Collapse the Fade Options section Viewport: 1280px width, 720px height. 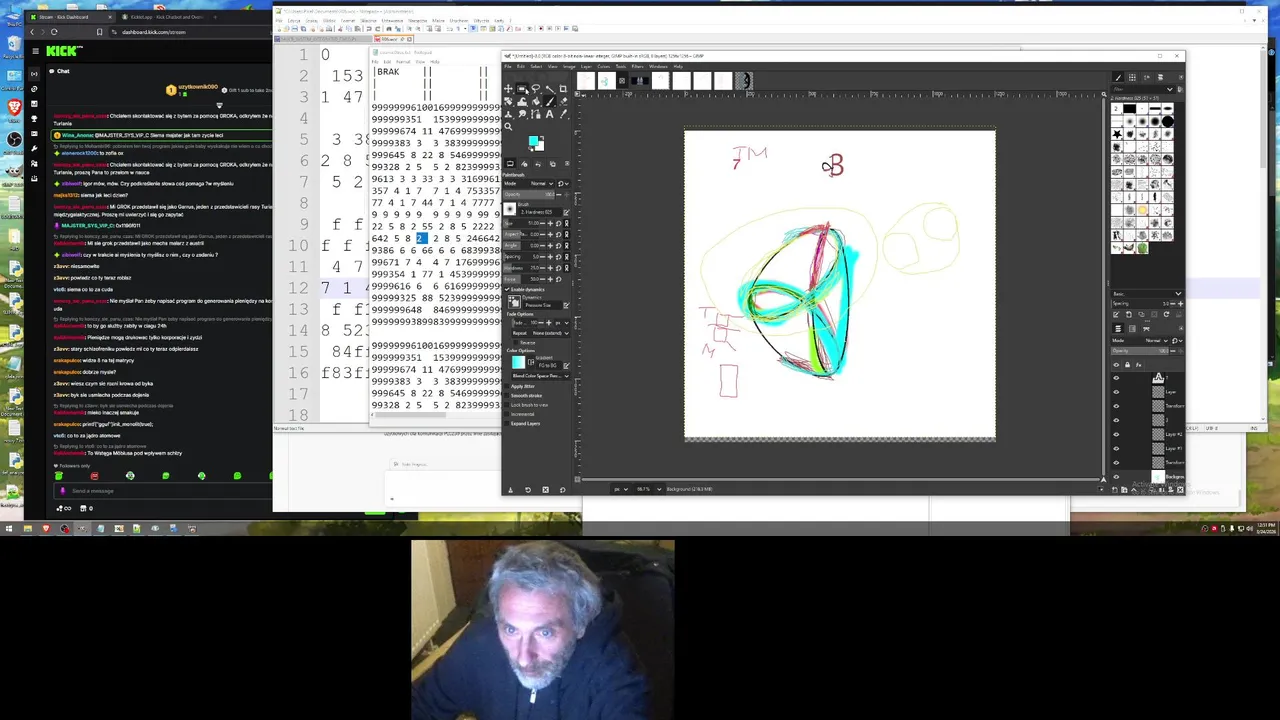pos(520,313)
